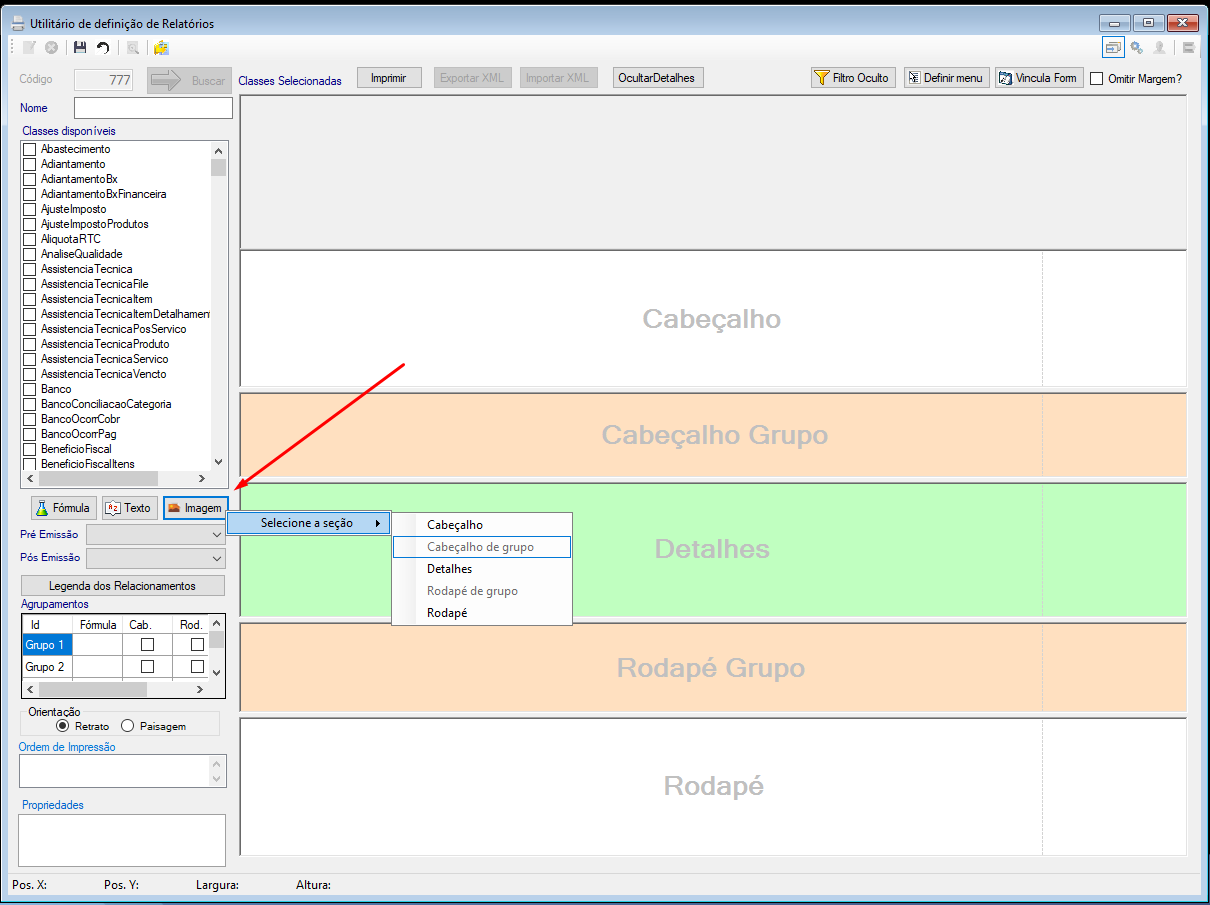Viewport: 1210px width, 905px height.
Task: Choose Rodapé in the section submenu
Action: [x=481, y=613]
